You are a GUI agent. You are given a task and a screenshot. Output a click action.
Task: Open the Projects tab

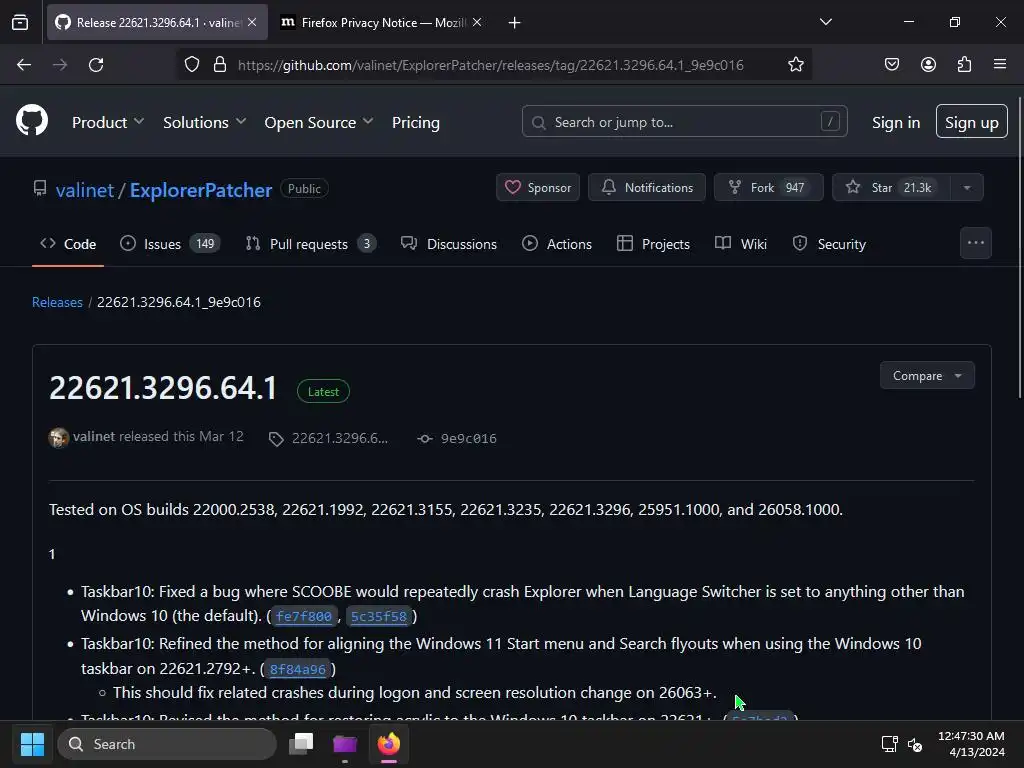point(653,244)
